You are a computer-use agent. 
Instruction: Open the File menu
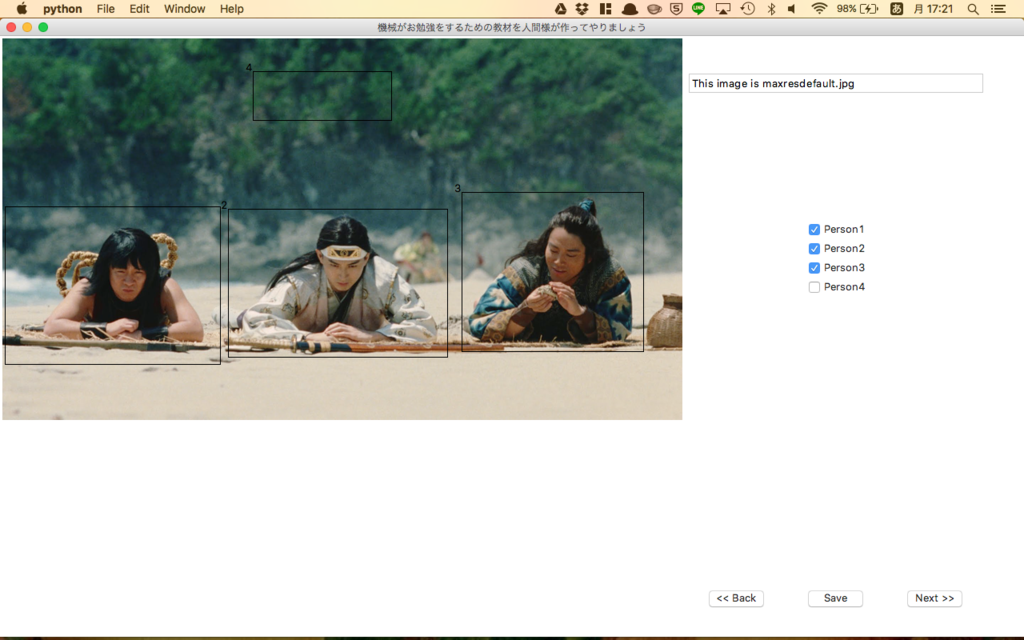point(105,8)
